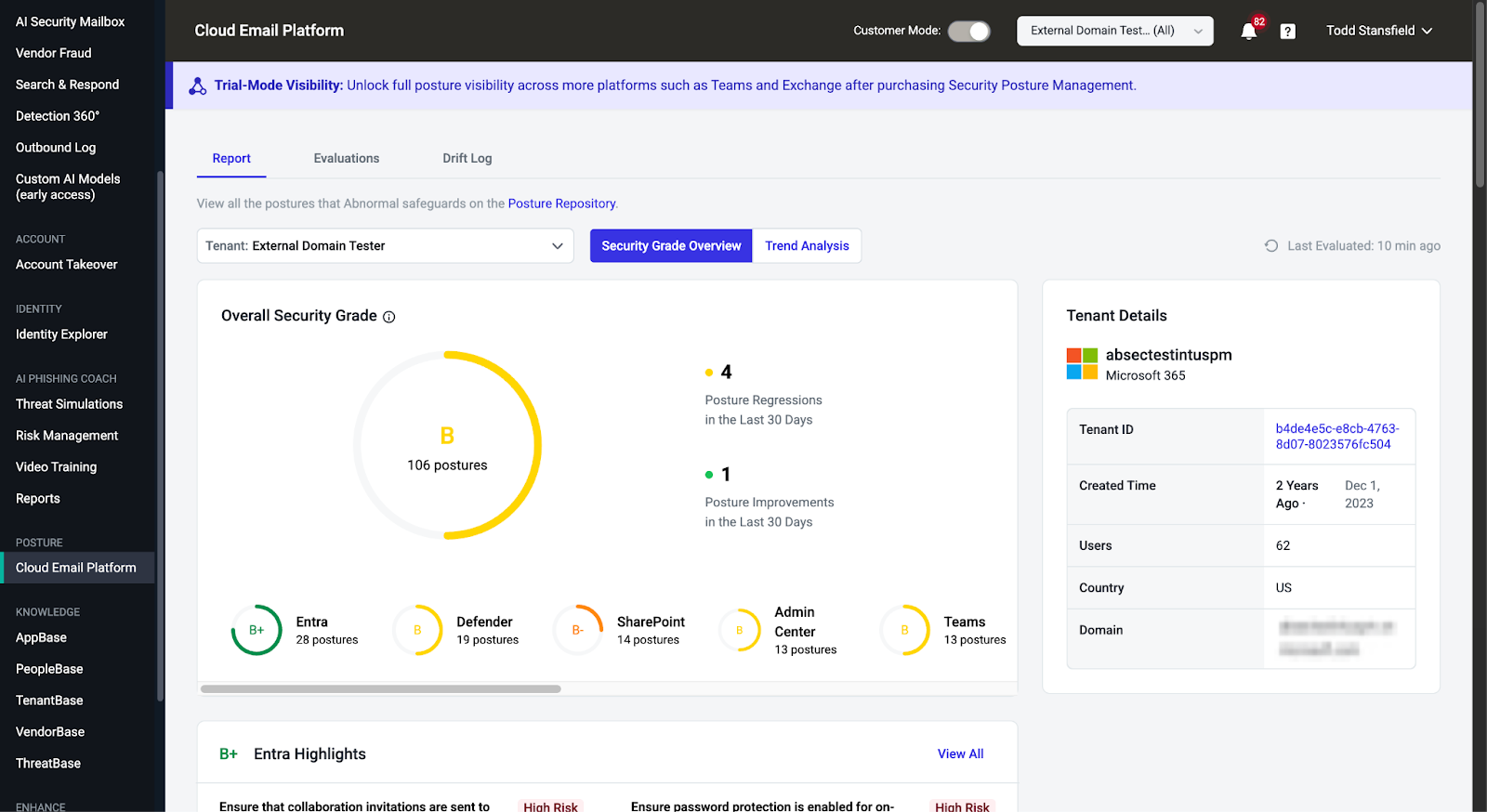Open the Posture Repository link
The height and width of the screenshot is (812, 1487).
pos(561,203)
